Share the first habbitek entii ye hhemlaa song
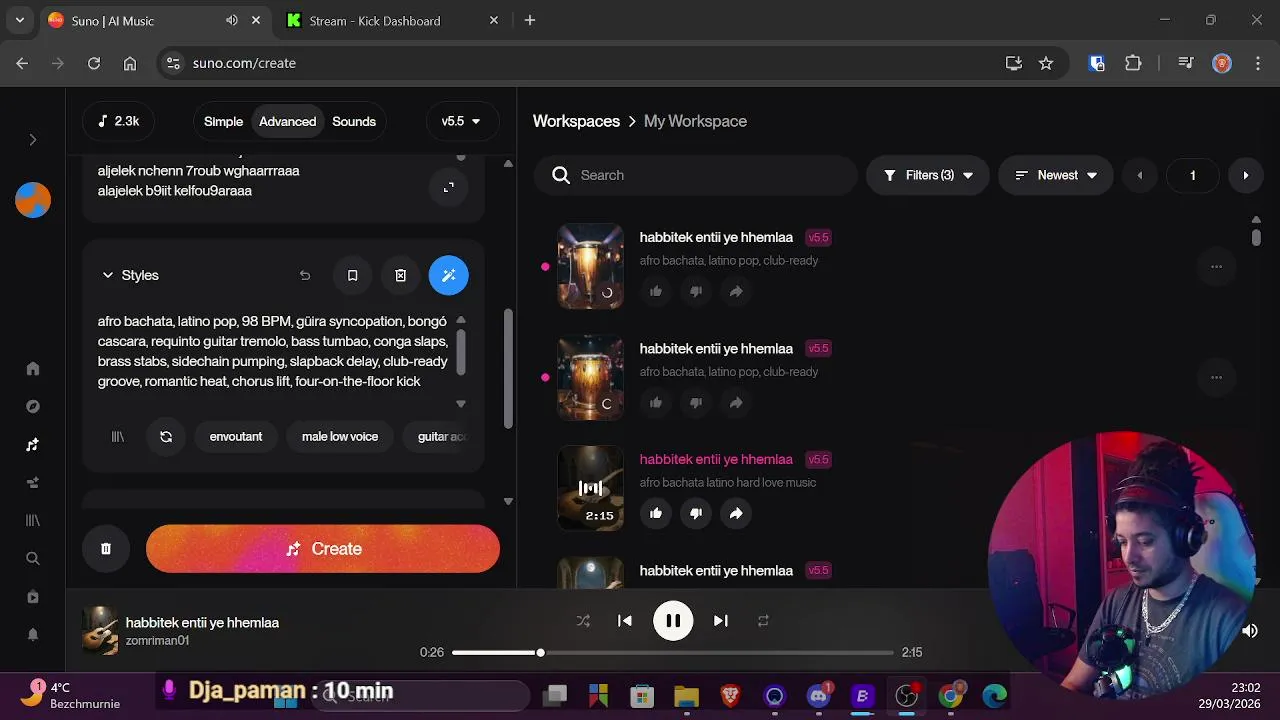The width and height of the screenshot is (1280, 720). (736, 291)
